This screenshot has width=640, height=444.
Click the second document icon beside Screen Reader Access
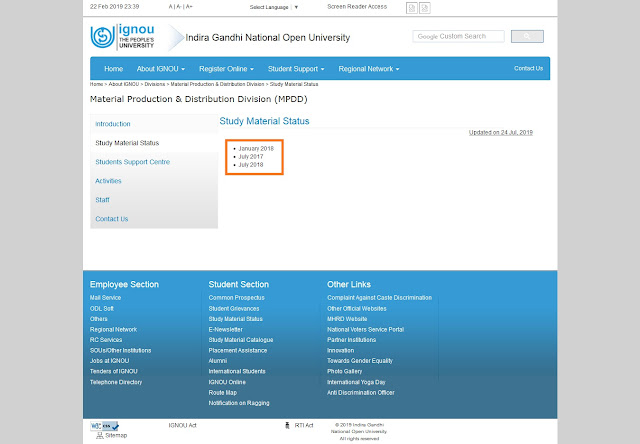(x=424, y=8)
